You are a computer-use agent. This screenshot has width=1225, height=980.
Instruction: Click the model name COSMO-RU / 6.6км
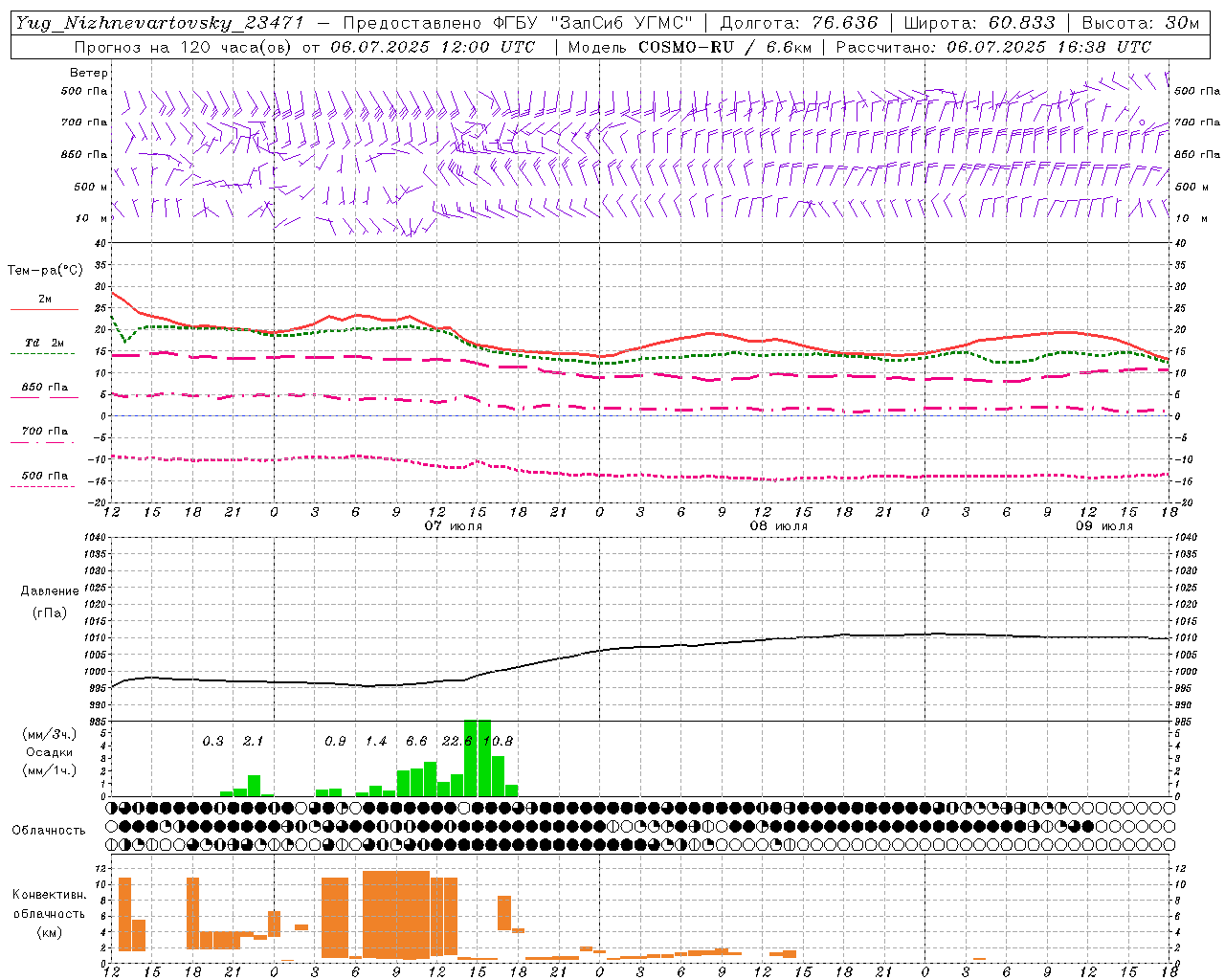tap(725, 47)
